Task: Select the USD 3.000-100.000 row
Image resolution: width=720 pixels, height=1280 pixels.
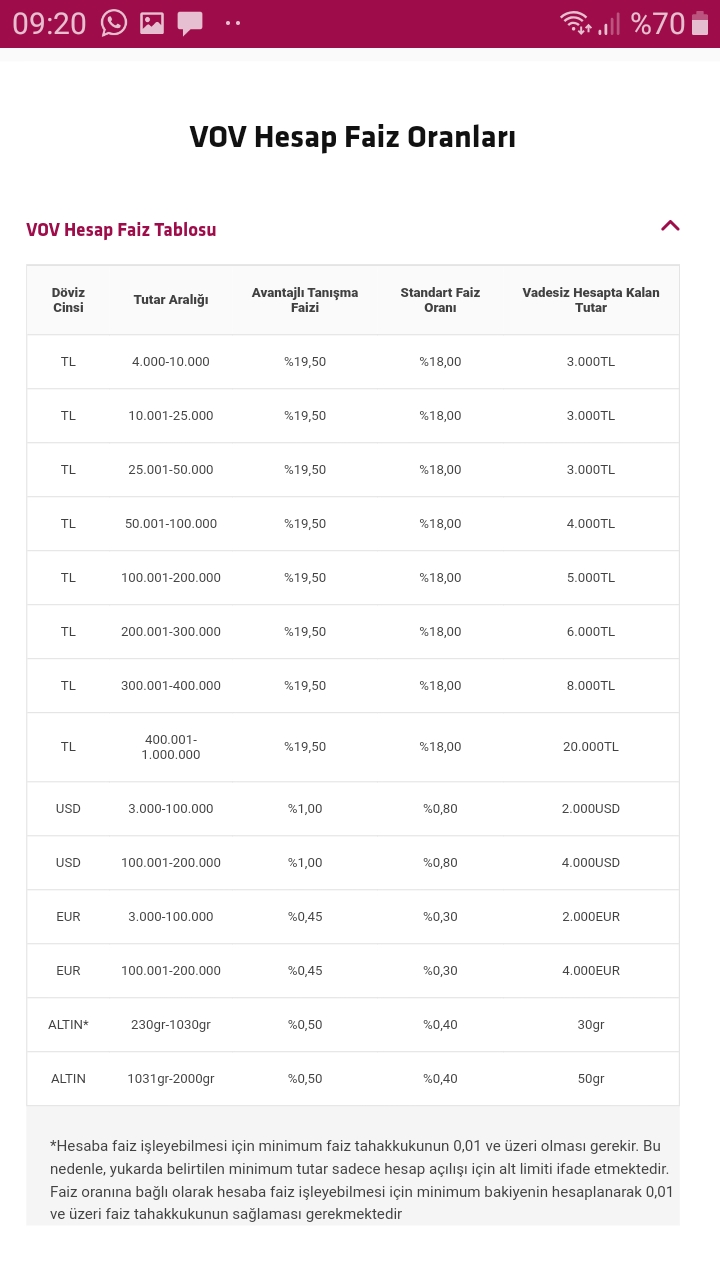Action: pos(353,809)
